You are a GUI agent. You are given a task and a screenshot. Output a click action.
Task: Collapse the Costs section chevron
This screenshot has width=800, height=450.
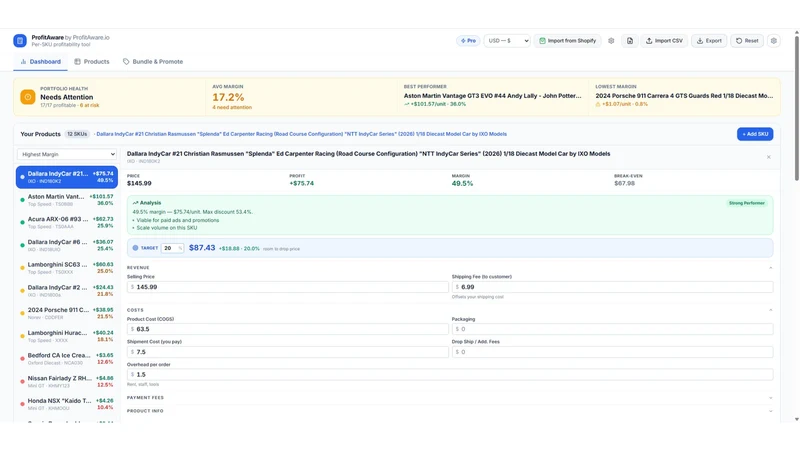[770, 310]
